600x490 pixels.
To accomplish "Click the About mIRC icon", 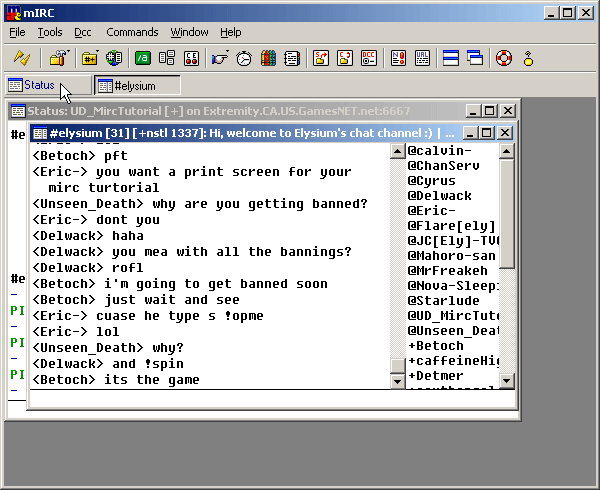I will tap(528, 58).
